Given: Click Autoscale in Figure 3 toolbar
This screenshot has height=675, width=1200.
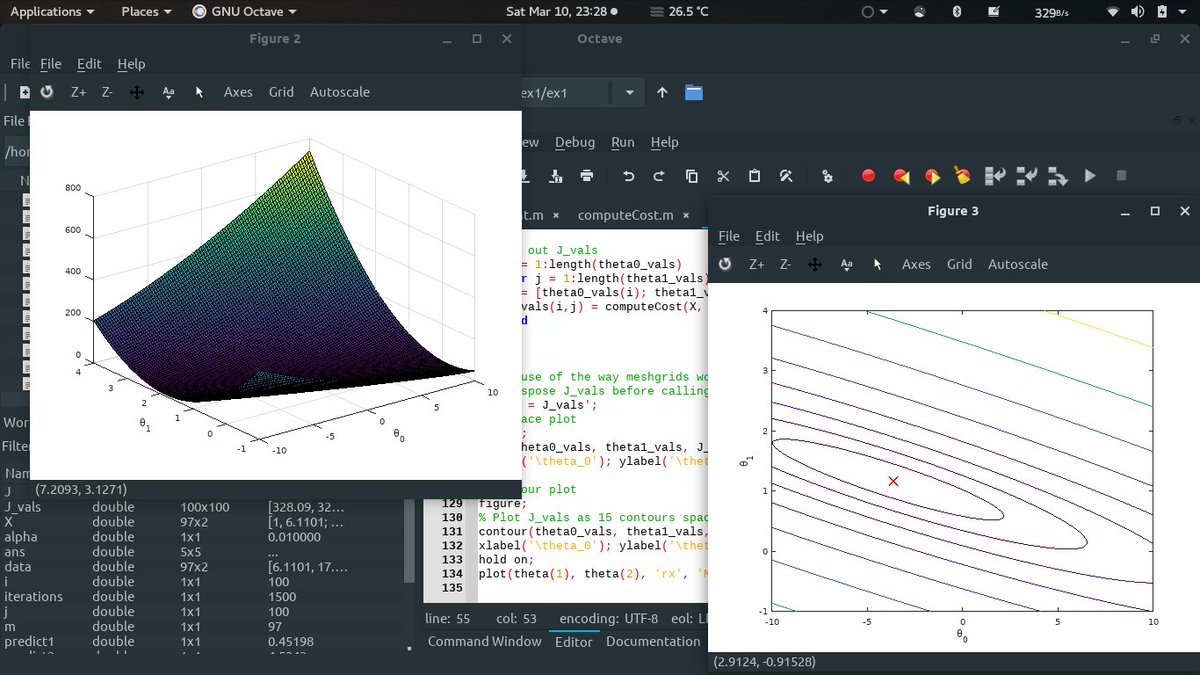Looking at the screenshot, I should (x=1018, y=264).
